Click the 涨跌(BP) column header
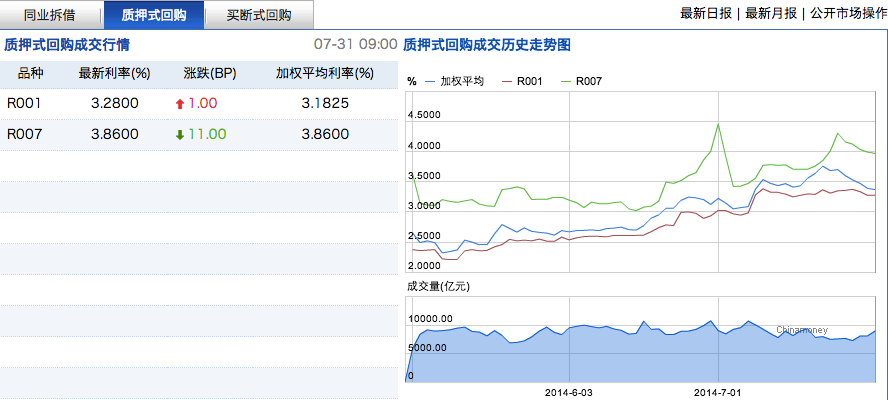This screenshot has height=406, width=888. [x=210, y=73]
